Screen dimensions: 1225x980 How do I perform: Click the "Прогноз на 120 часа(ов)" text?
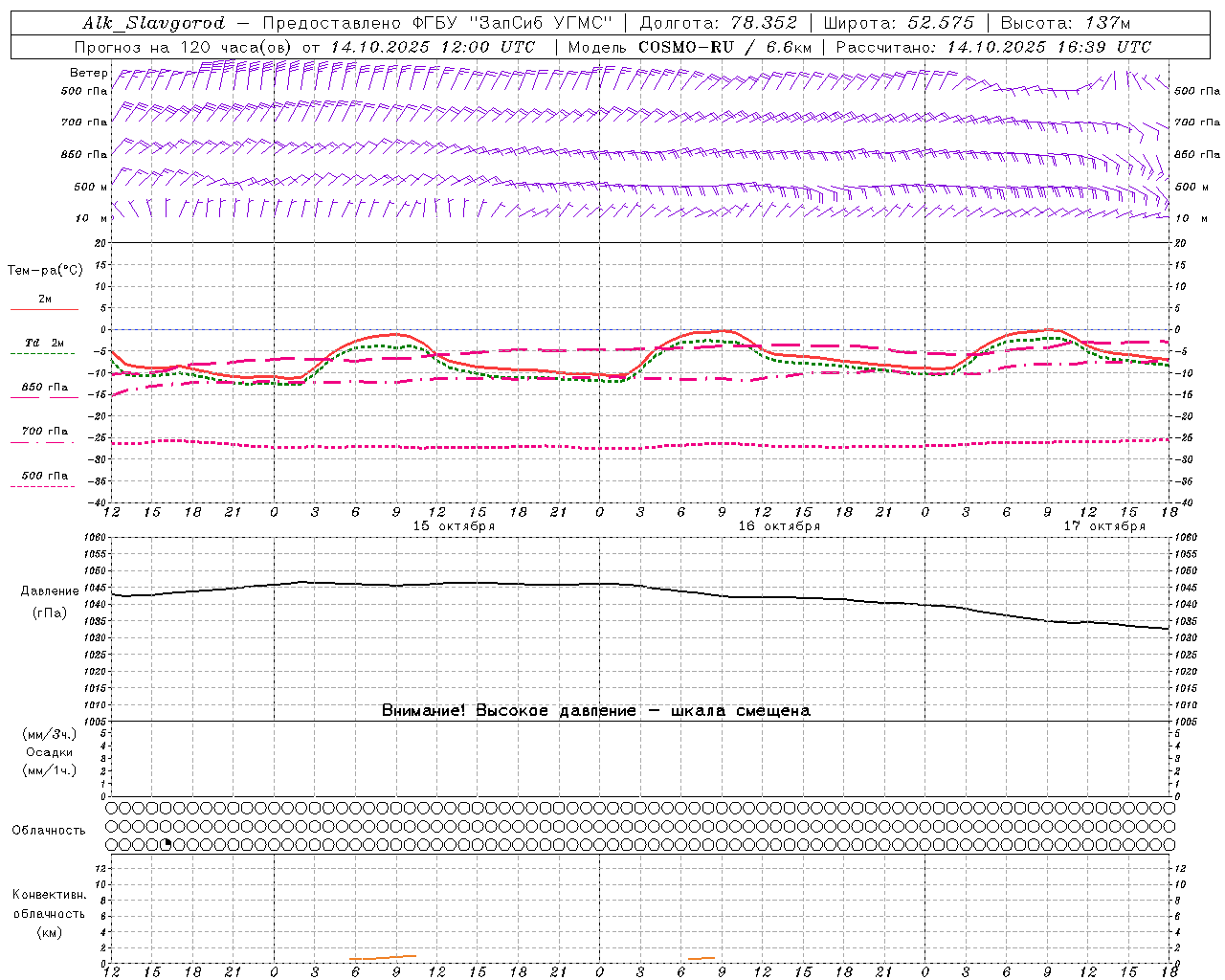[185, 47]
